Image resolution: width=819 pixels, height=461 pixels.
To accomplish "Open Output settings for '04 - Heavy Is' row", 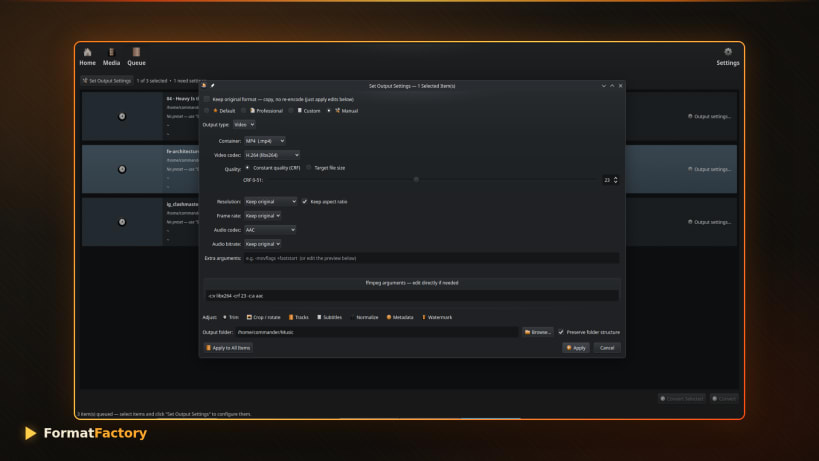I will pyautogui.click(x=709, y=116).
